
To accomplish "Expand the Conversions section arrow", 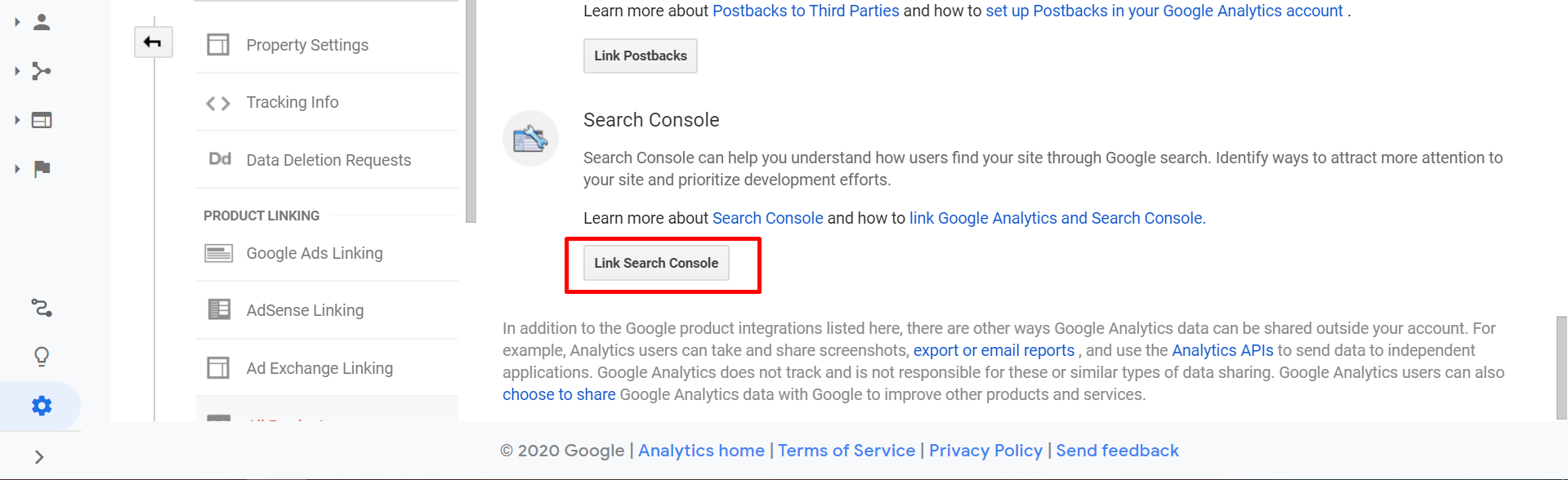I will (17, 169).
